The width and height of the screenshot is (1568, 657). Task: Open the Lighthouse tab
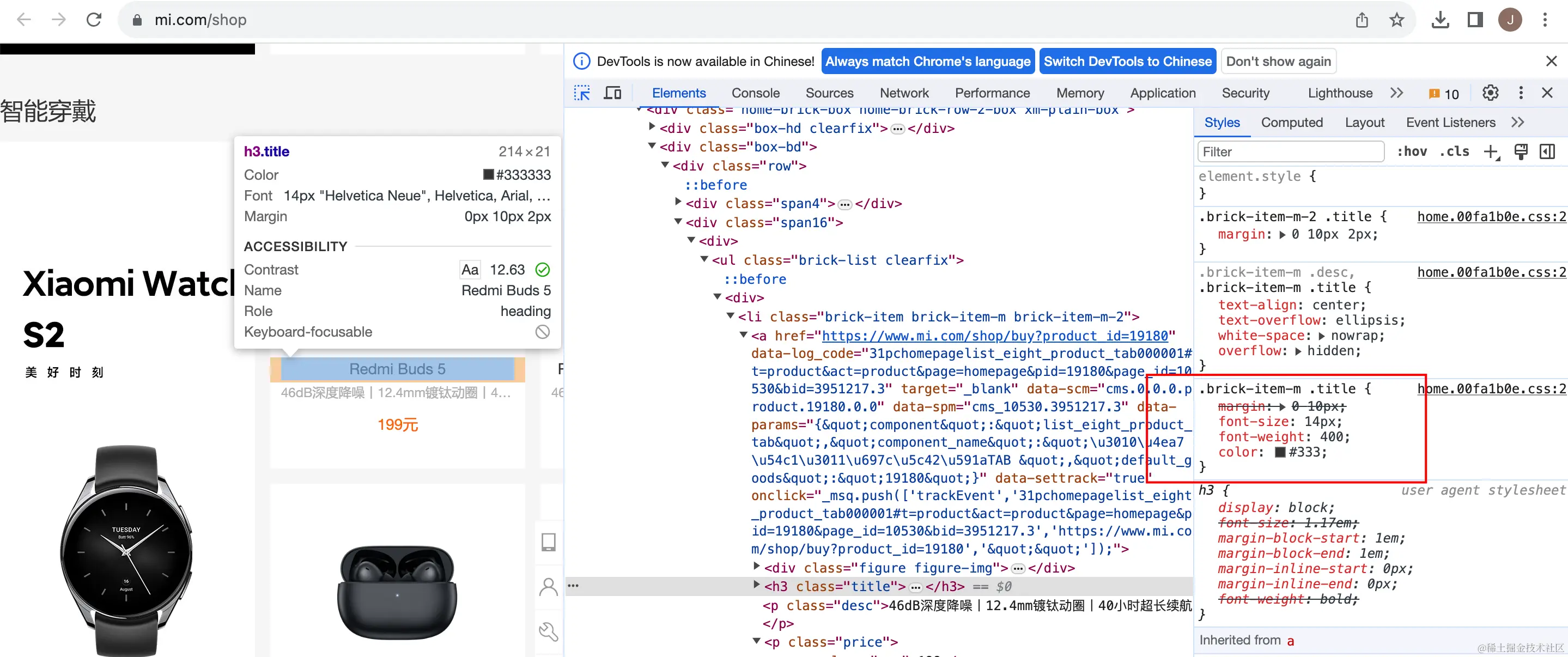tap(1340, 93)
